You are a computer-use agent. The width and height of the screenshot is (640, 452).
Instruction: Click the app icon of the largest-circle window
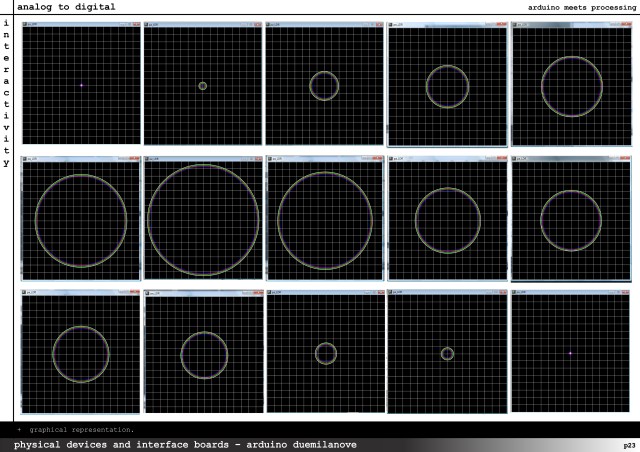tap(148, 157)
